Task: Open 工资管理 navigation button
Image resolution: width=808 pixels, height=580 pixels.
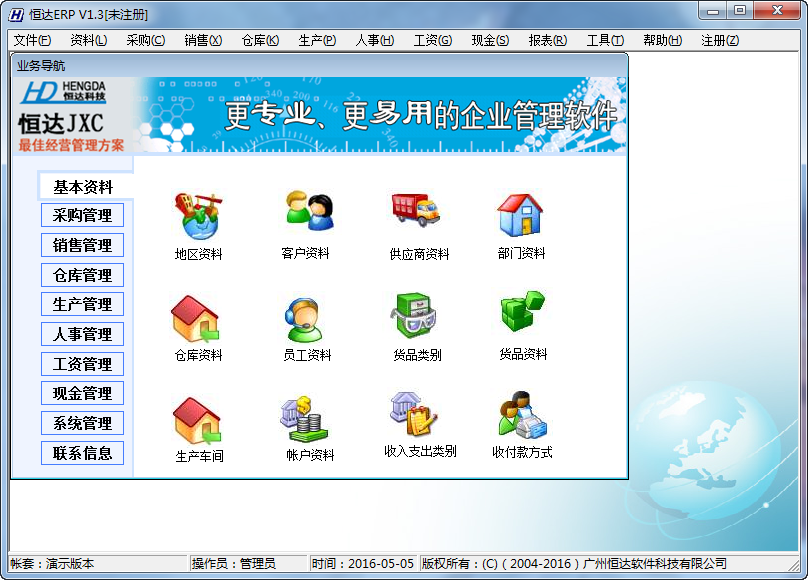Action: [82, 364]
